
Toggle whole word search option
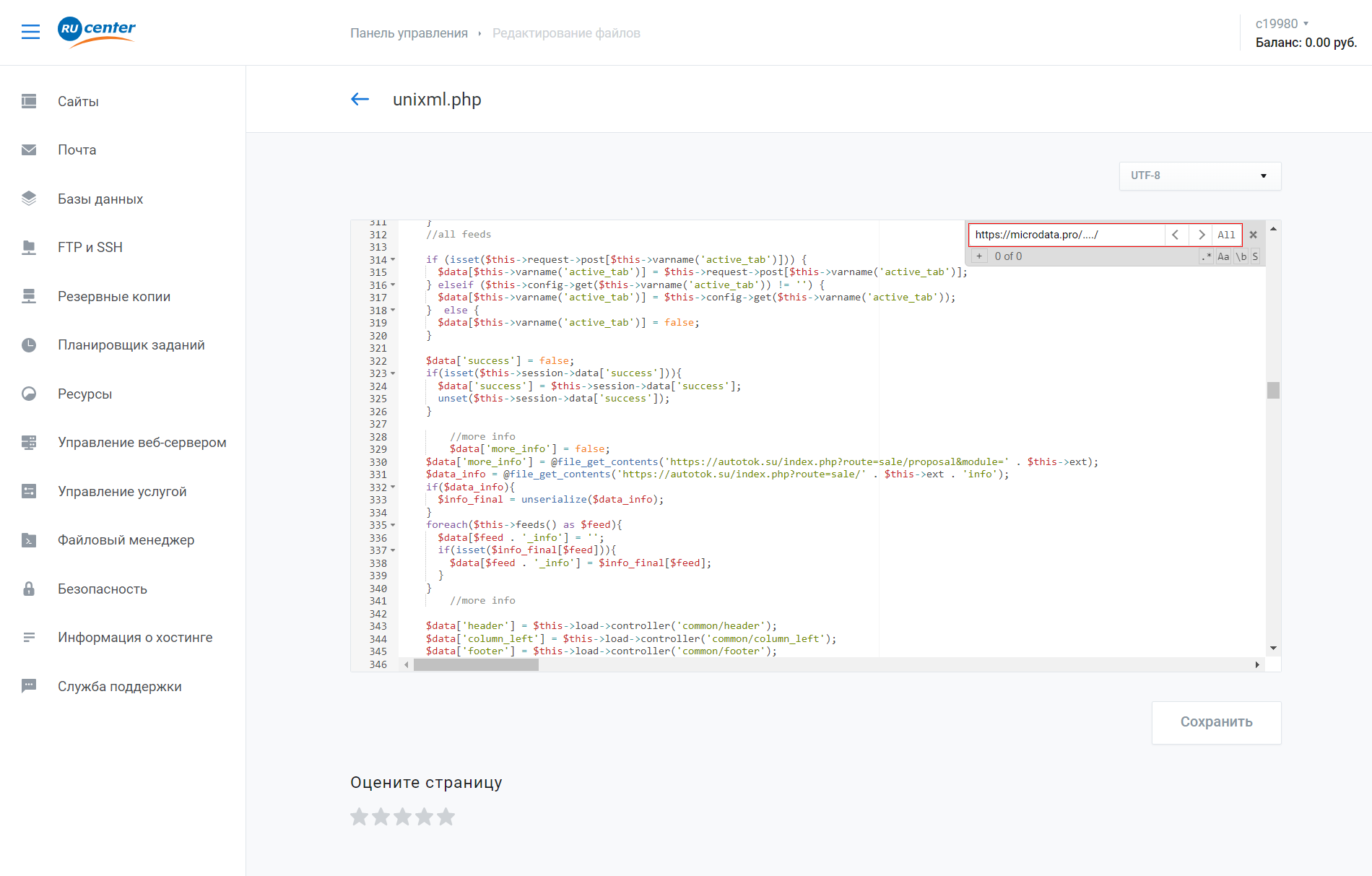pos(1241,256)
